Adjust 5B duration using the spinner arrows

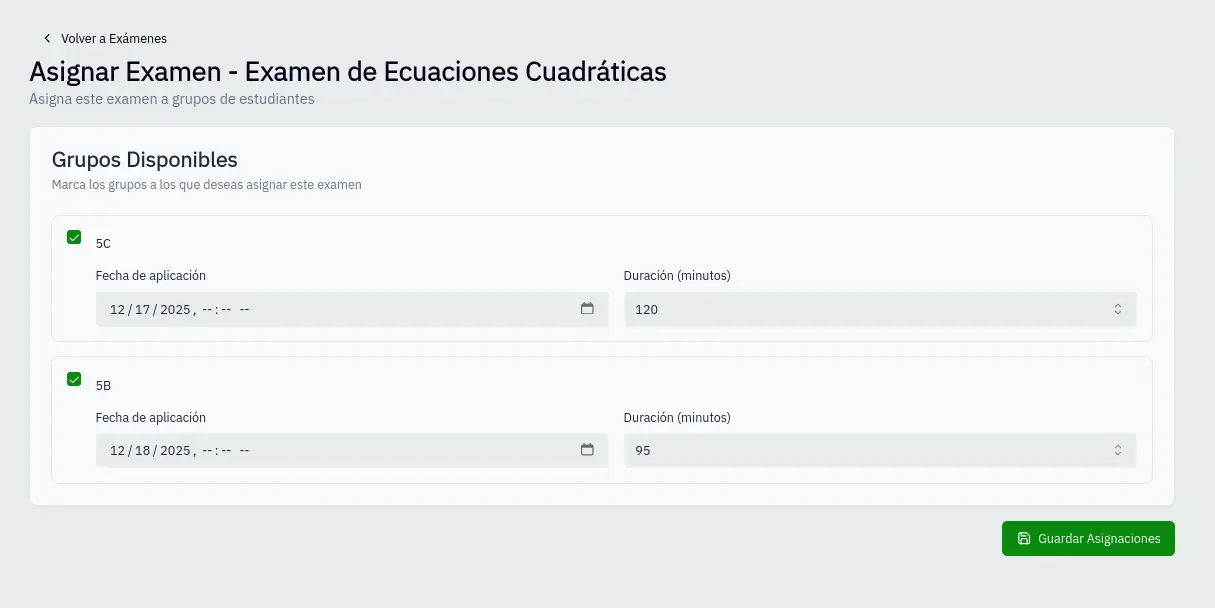(1118, 452)
